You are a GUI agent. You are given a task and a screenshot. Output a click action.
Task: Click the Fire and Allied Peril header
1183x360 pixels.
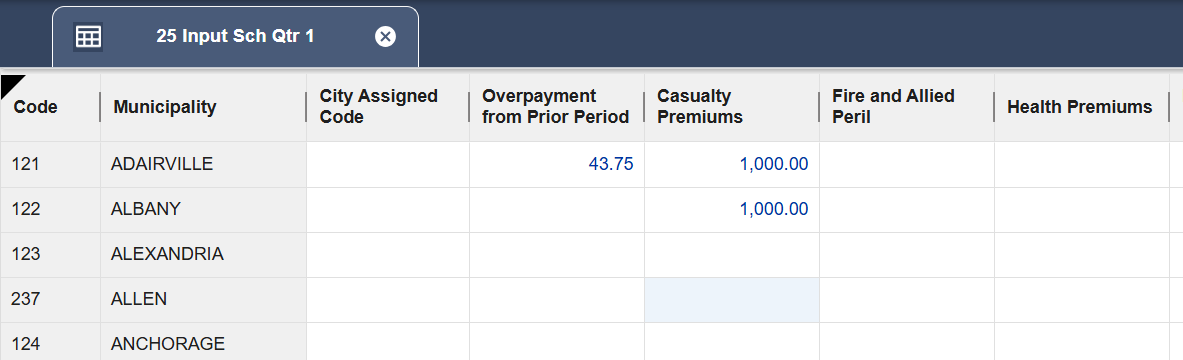point(907,107)
